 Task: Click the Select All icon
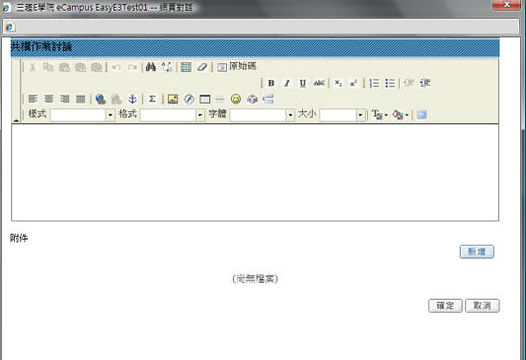pos(186,67)
